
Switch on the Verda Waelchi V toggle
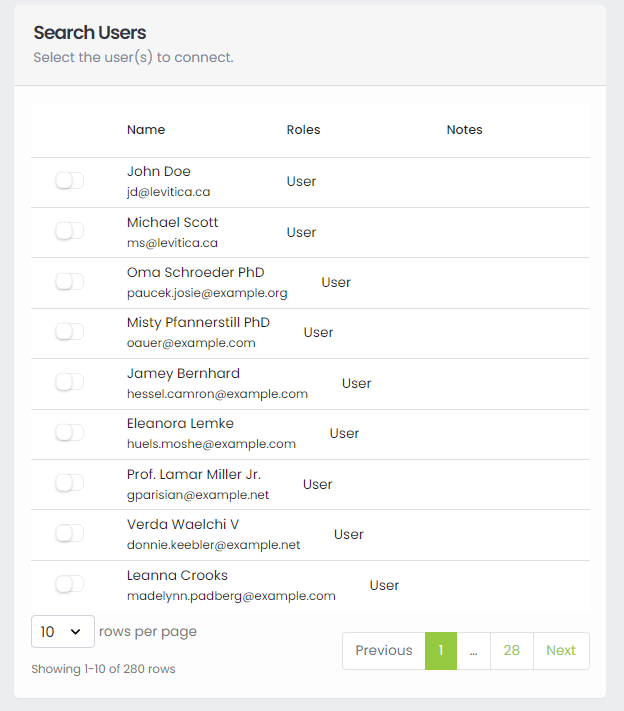[69, 534]
